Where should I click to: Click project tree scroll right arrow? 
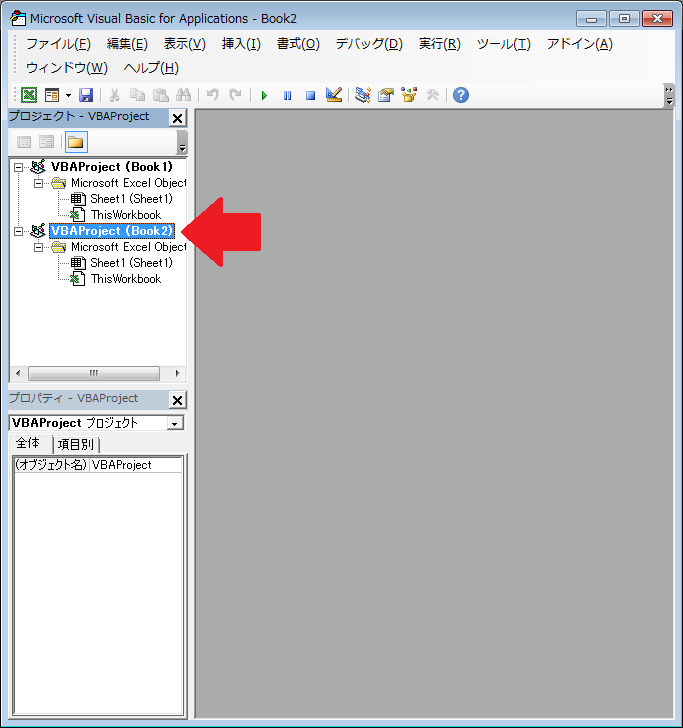click(177, 373)
